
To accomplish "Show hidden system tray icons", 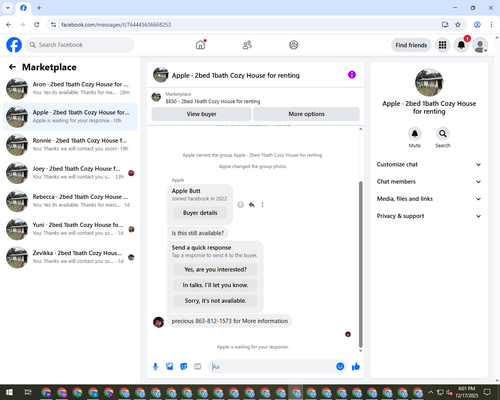I will [x=431, y=392].
